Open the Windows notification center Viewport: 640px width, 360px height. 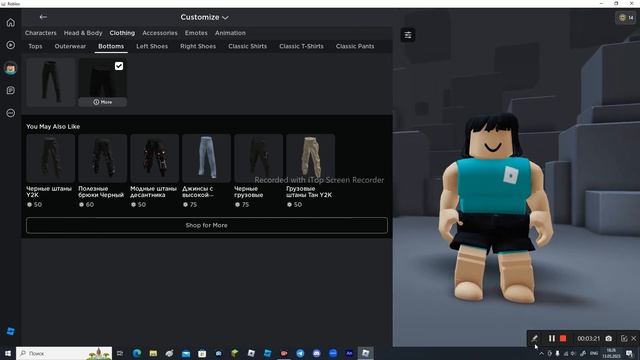pyautogui.click(x=629, y=353)
